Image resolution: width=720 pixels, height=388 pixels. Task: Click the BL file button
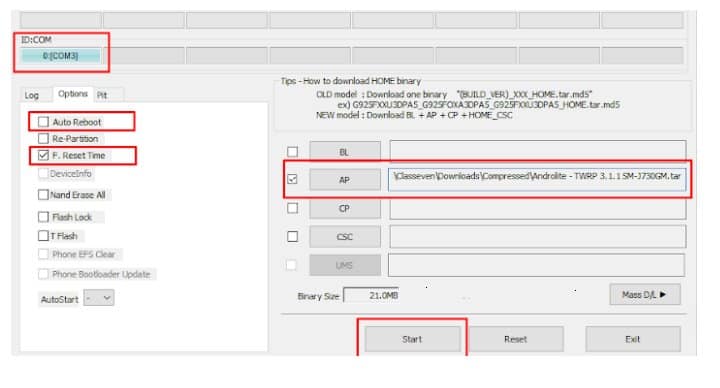point(345,152)
